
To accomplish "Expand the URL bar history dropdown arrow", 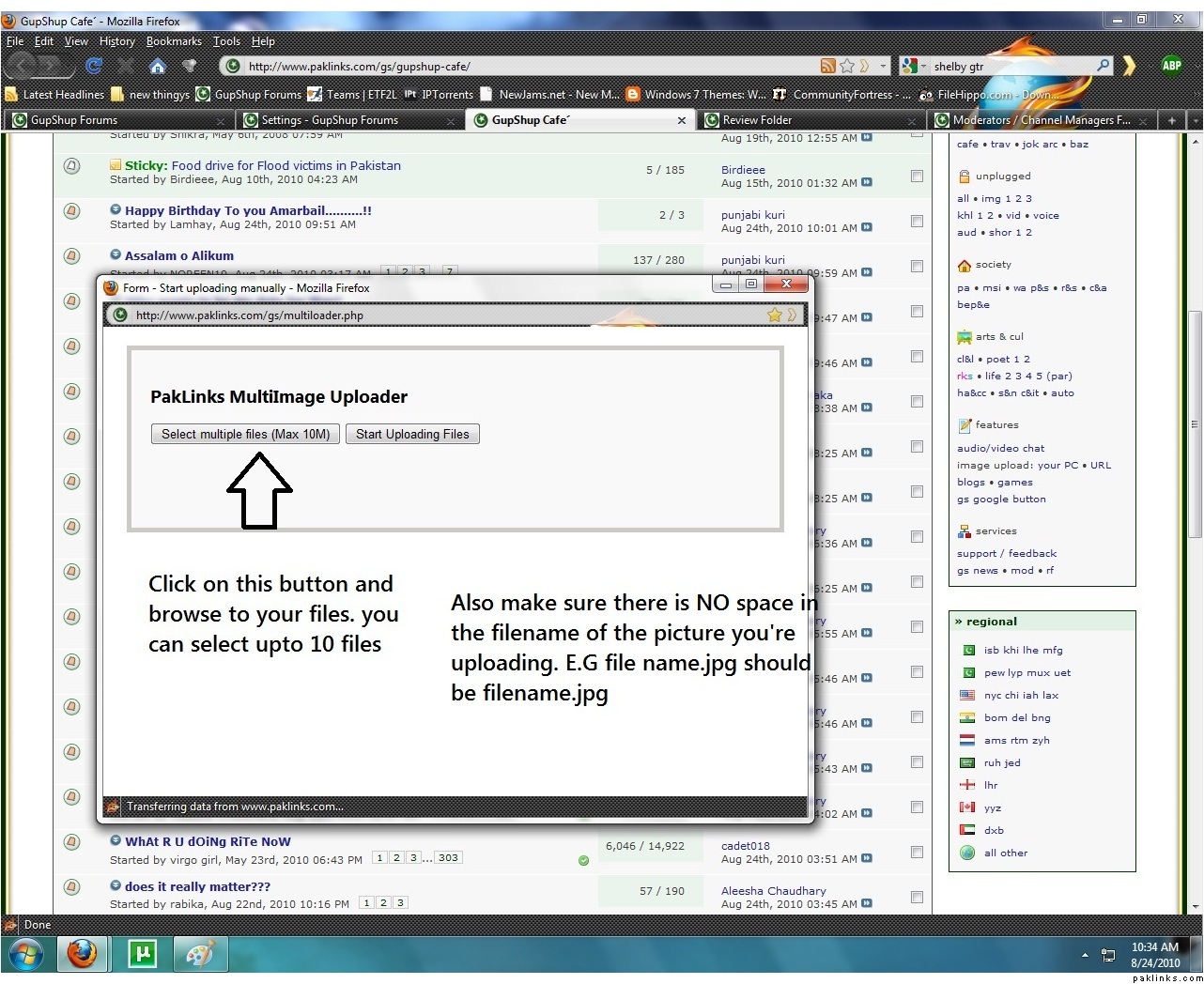I will 883,66.
